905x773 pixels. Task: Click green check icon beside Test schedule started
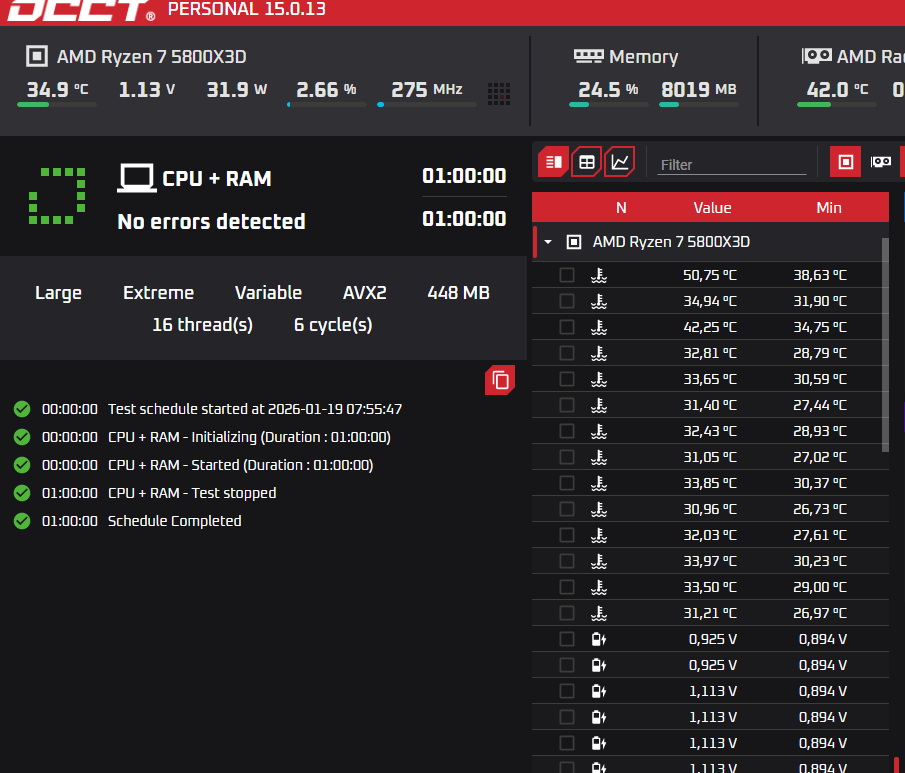point(22,409)
